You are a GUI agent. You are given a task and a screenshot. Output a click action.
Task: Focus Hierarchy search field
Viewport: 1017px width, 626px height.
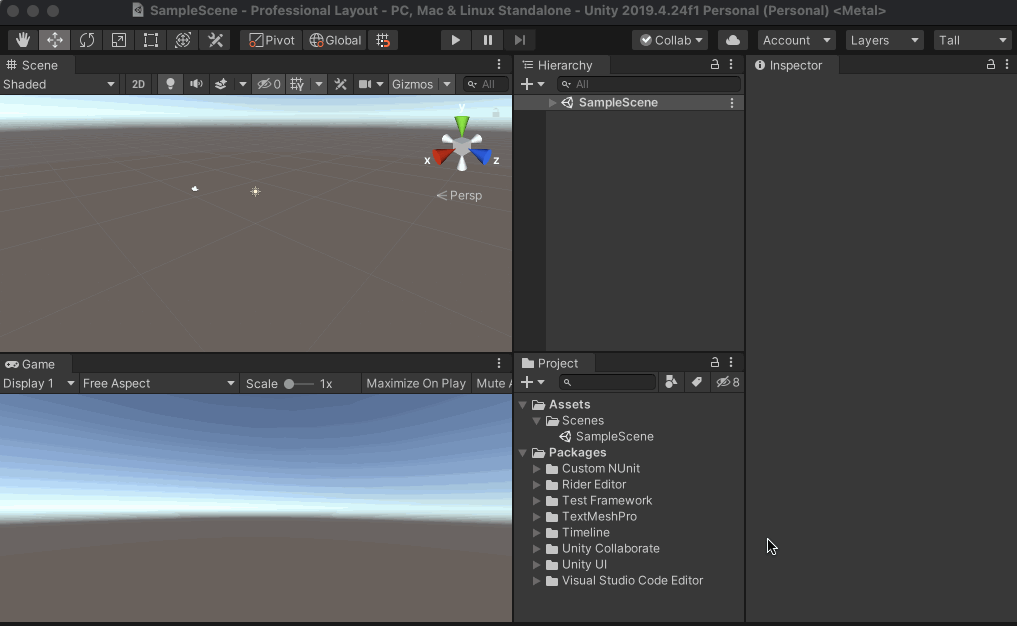(x=649, y=84)
